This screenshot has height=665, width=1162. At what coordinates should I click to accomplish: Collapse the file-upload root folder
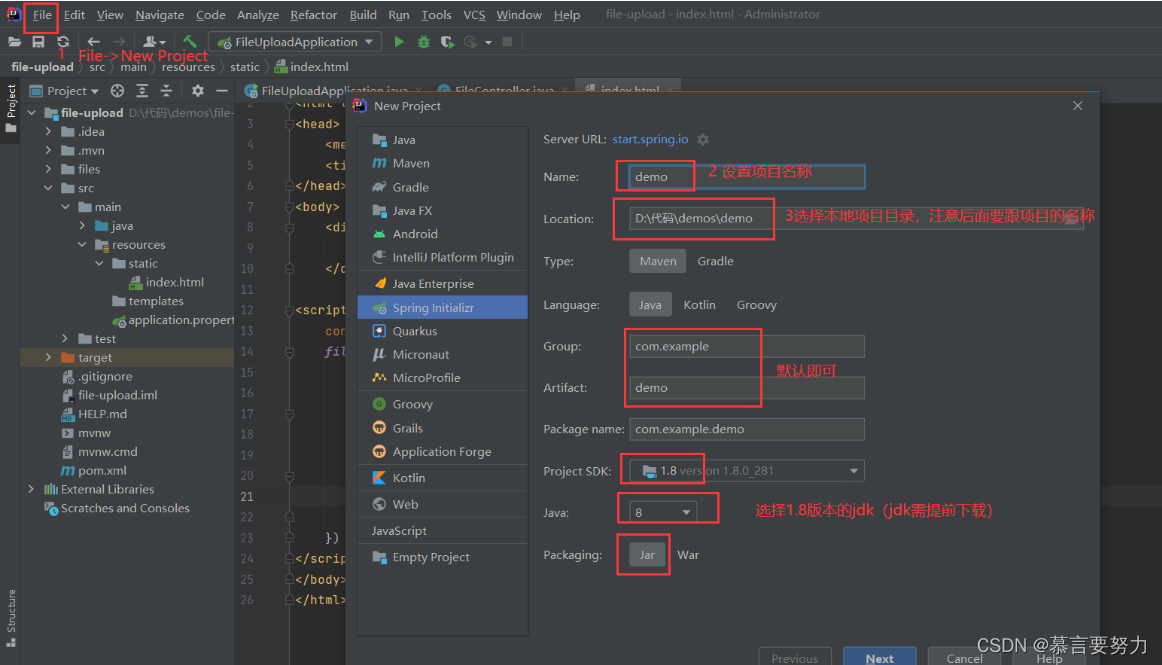(x=32, y=113)
